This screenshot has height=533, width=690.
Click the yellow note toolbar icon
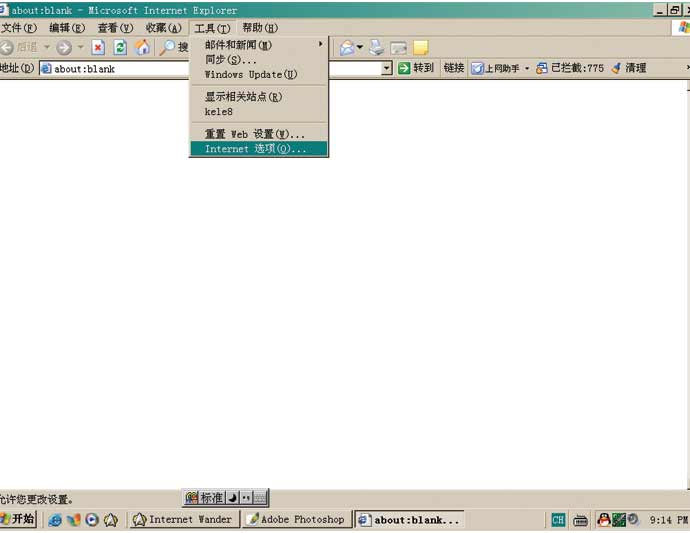tap(420, 48)
